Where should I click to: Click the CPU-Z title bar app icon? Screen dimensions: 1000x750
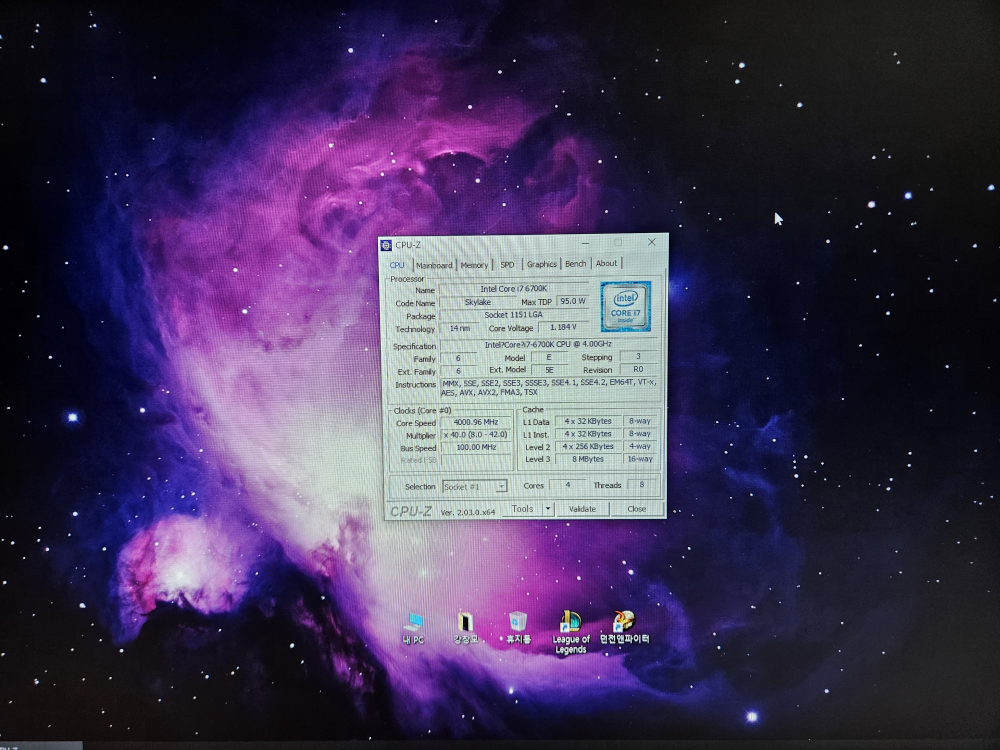386,245
